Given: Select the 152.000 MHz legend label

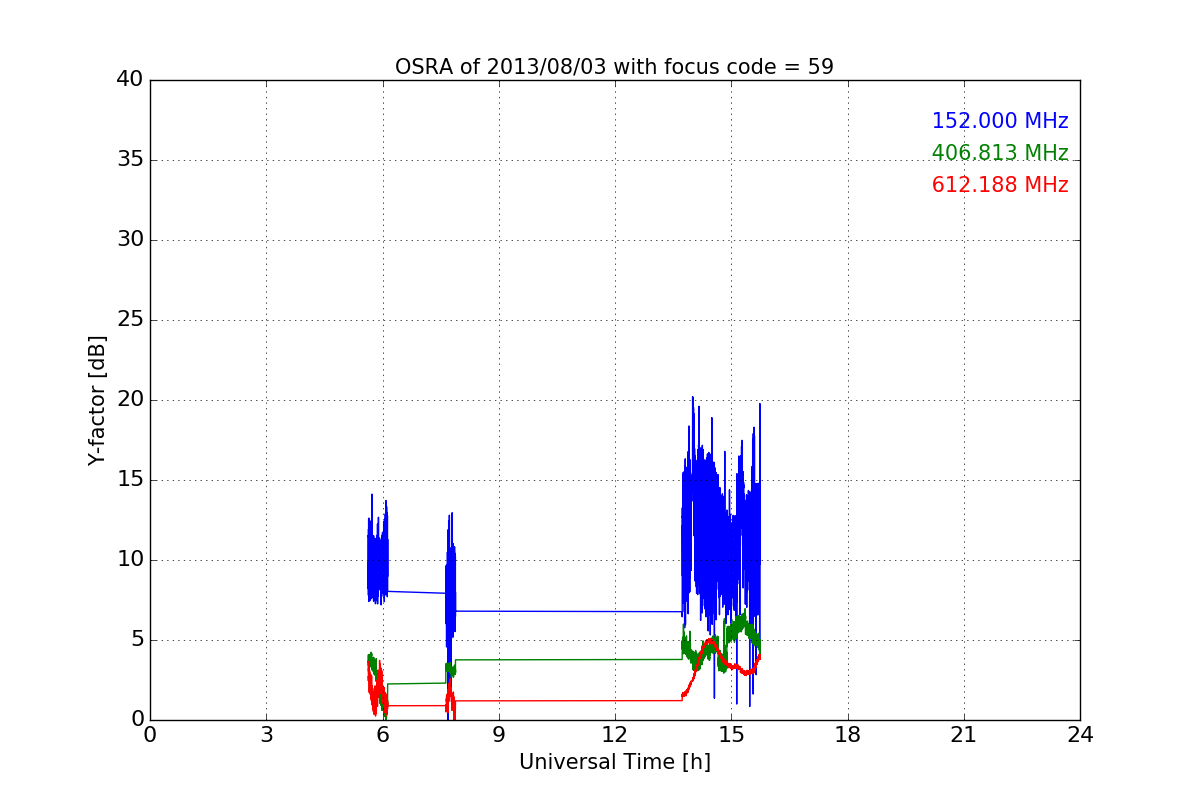Looking at the screenshot, I should (1000, 121).
